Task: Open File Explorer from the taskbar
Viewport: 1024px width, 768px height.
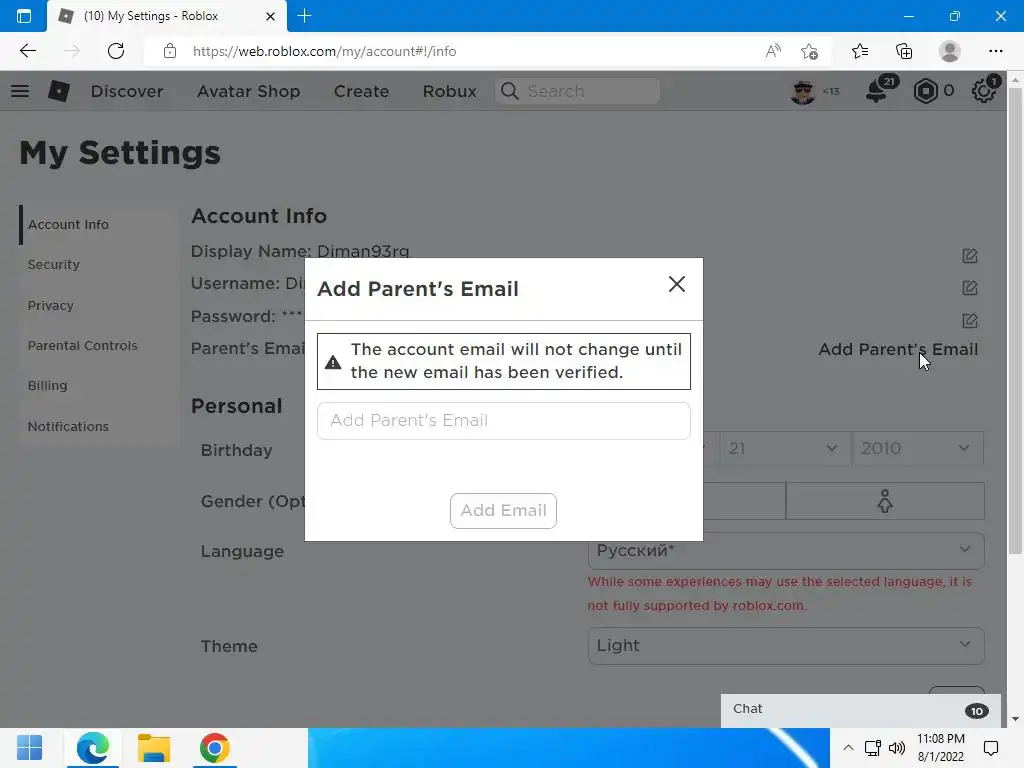Action: point(153,748)
